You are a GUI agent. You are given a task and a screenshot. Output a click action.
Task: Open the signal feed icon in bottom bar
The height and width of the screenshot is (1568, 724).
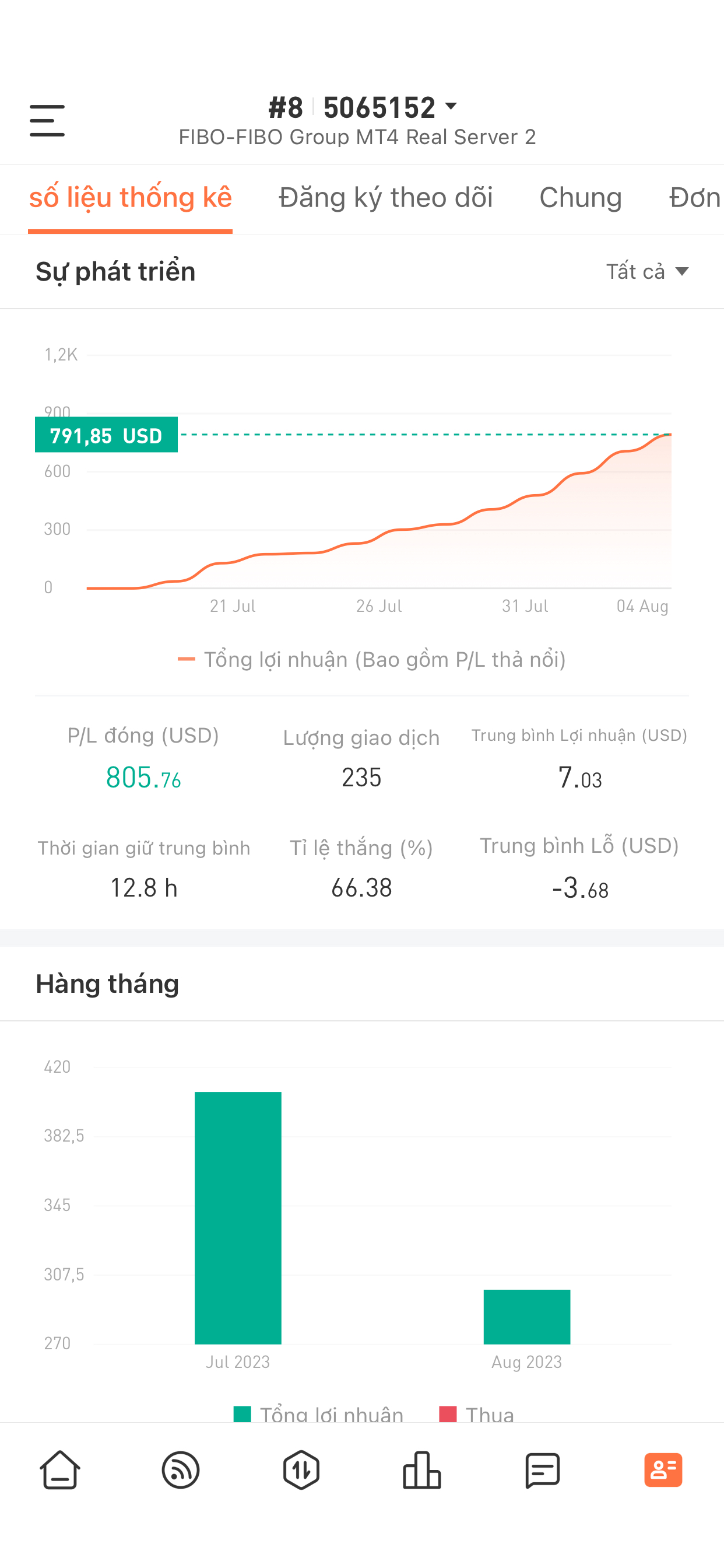(x=181, y=1470)
